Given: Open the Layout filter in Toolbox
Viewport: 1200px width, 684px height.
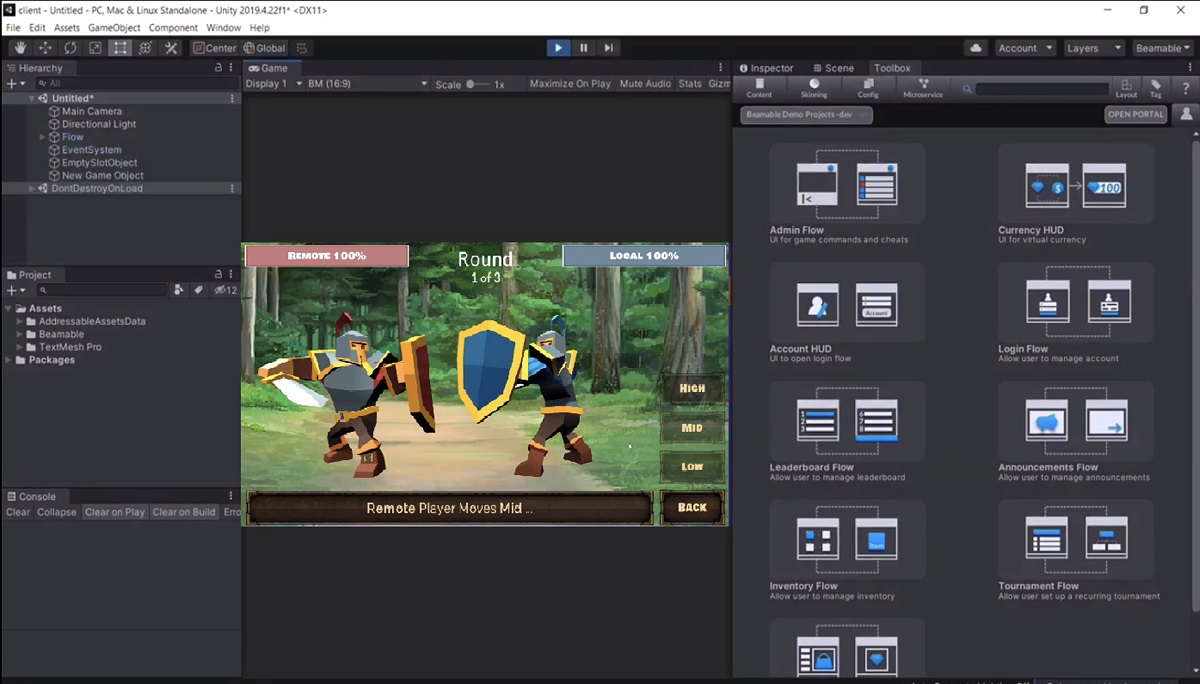Looking at the screenshot, I should click(x=1127, y=89).
